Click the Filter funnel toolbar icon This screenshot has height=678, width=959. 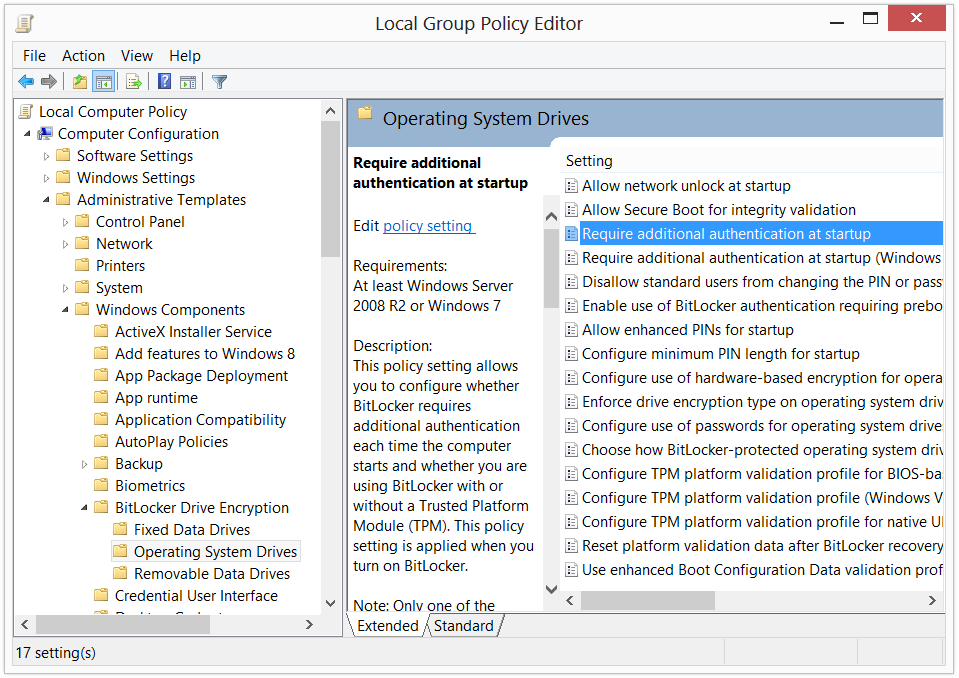point(219,81)
